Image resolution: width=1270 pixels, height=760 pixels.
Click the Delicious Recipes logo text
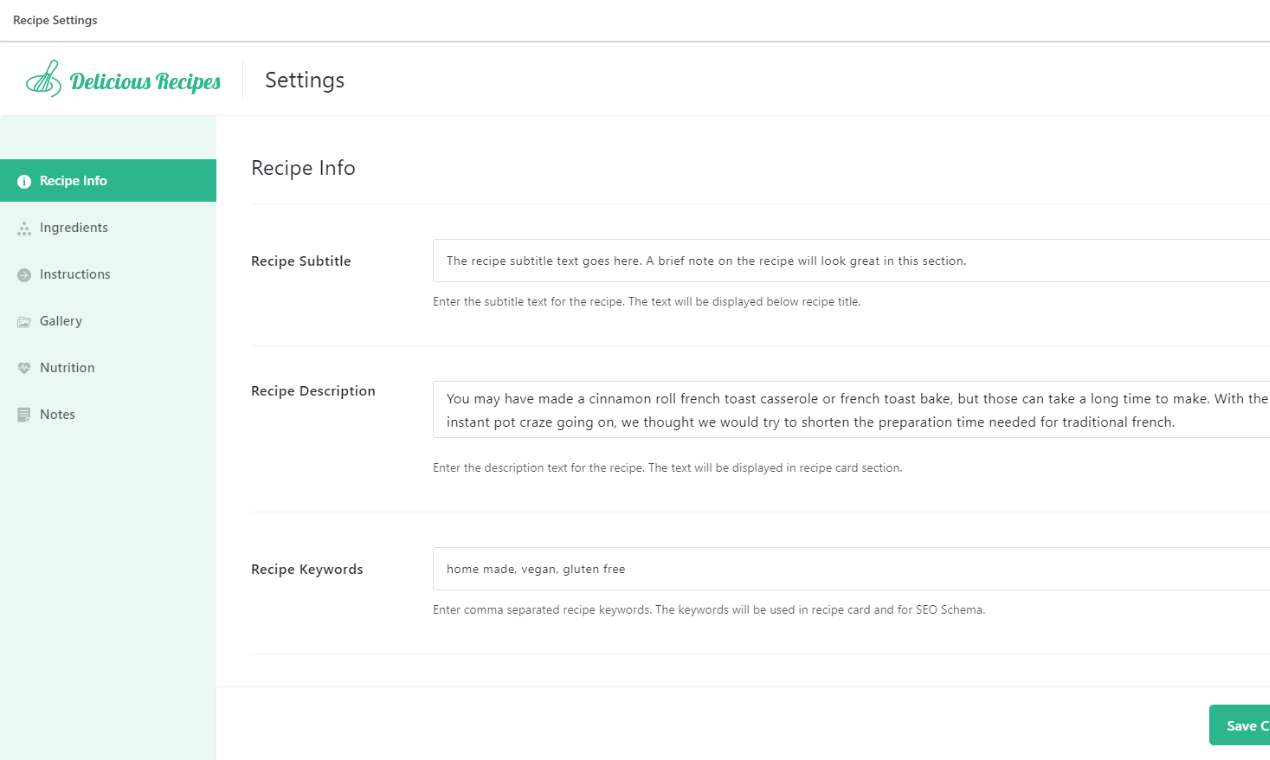[145, 81]
